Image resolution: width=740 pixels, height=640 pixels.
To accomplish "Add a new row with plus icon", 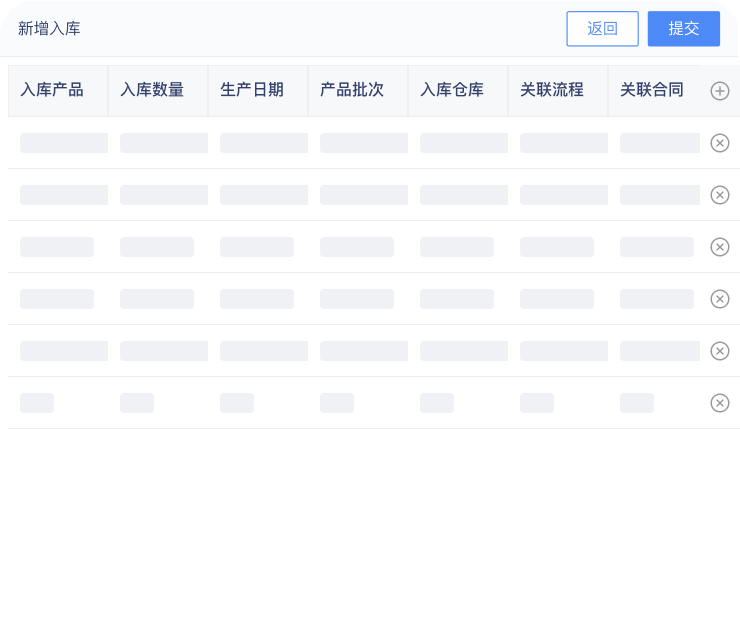I will pos(720,91).
